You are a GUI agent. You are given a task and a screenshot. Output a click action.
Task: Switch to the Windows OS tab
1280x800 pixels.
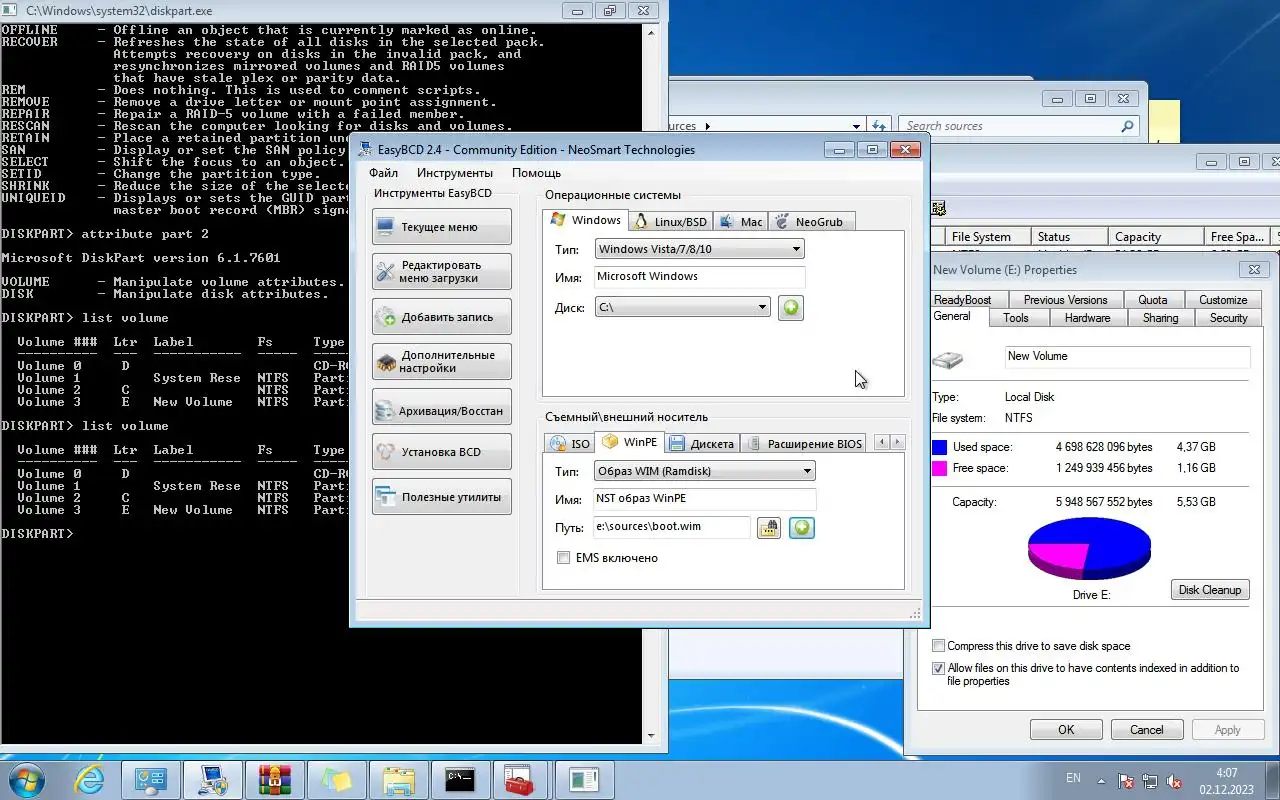tap(586, 220)
